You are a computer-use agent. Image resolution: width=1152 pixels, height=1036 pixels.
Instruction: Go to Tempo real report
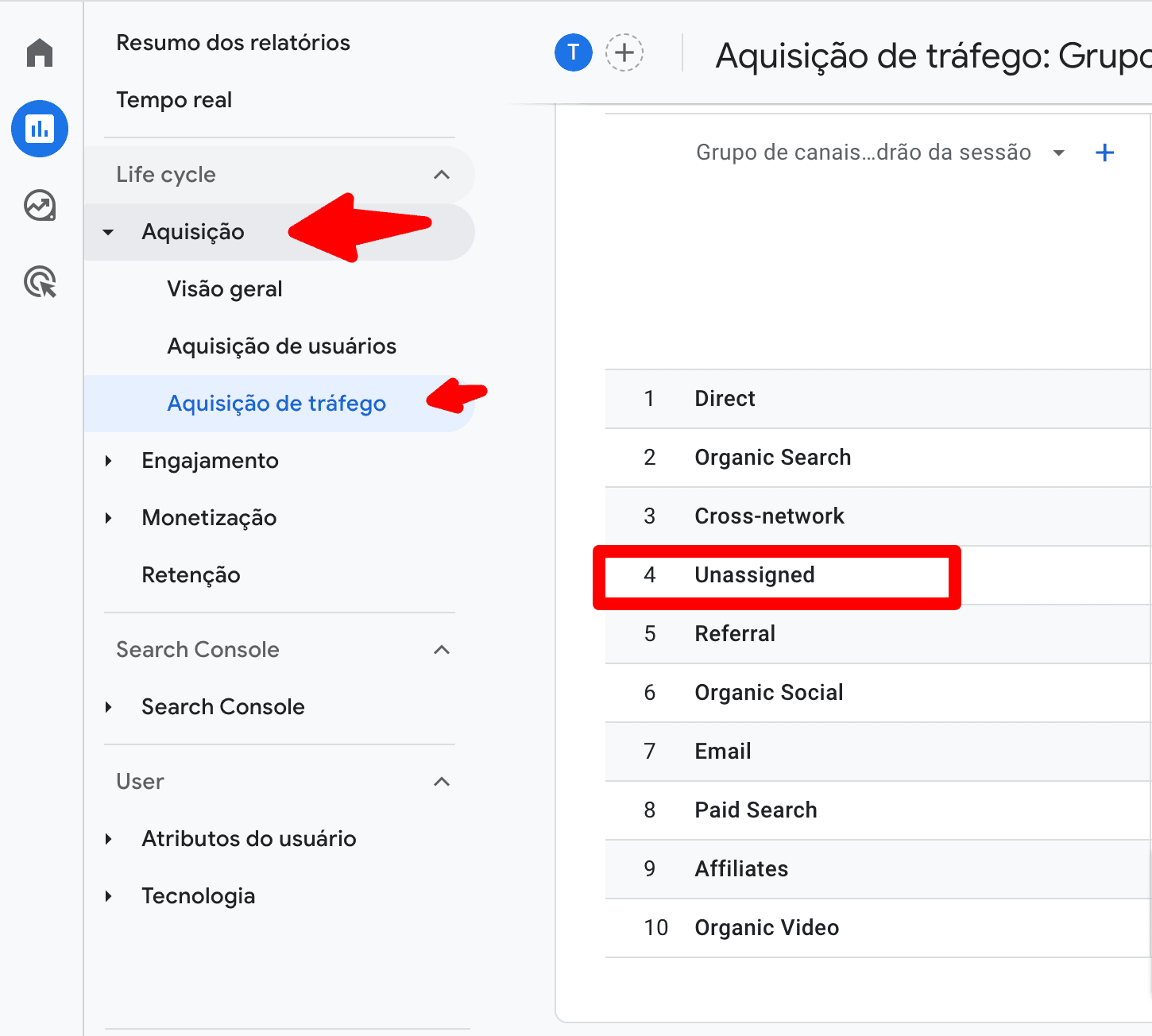(x=174, y=100)
